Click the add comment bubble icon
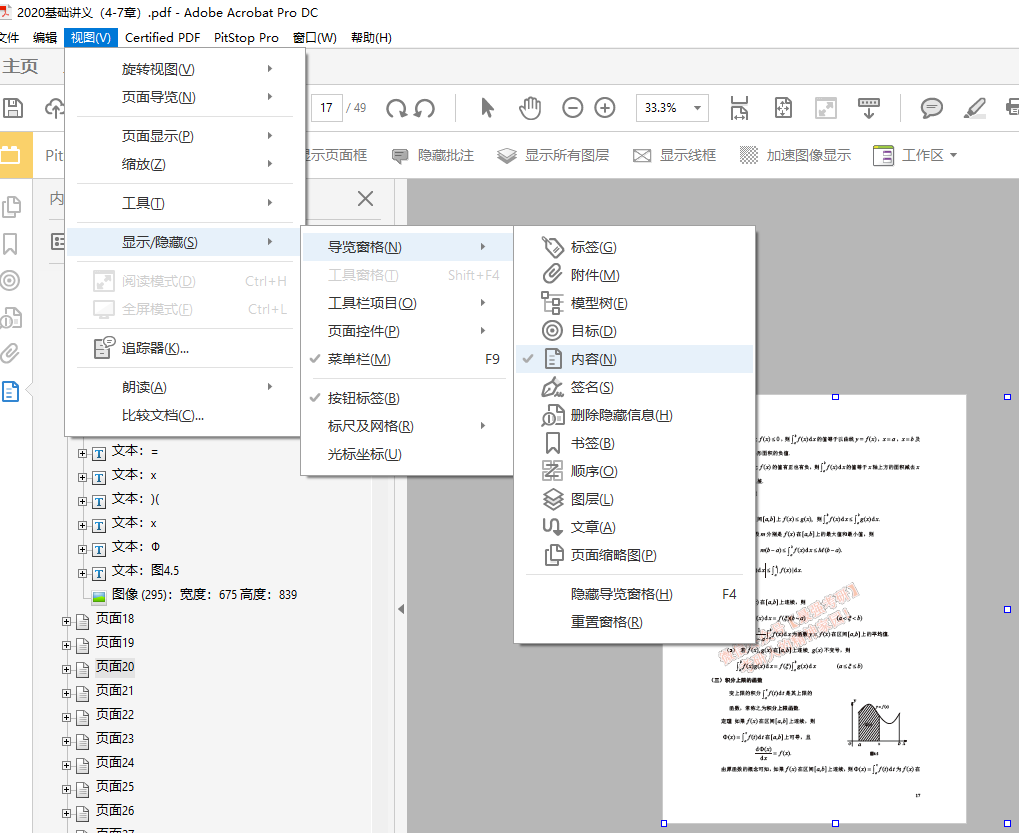Image resolution: width=1019 pixels, height=833 pixels. 931,108
